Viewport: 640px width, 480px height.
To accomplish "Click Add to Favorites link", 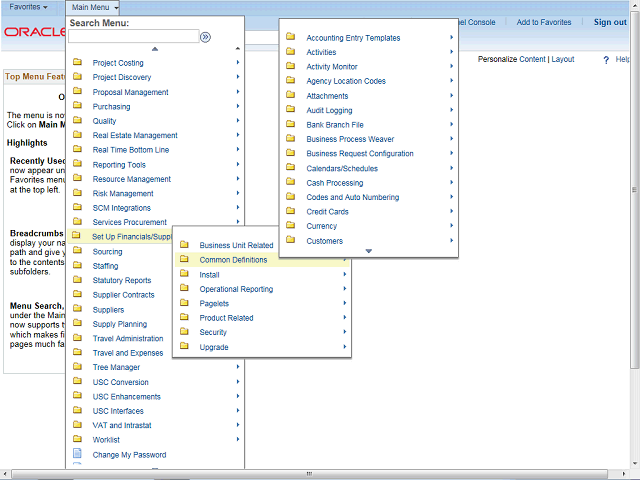I will 544,22.
